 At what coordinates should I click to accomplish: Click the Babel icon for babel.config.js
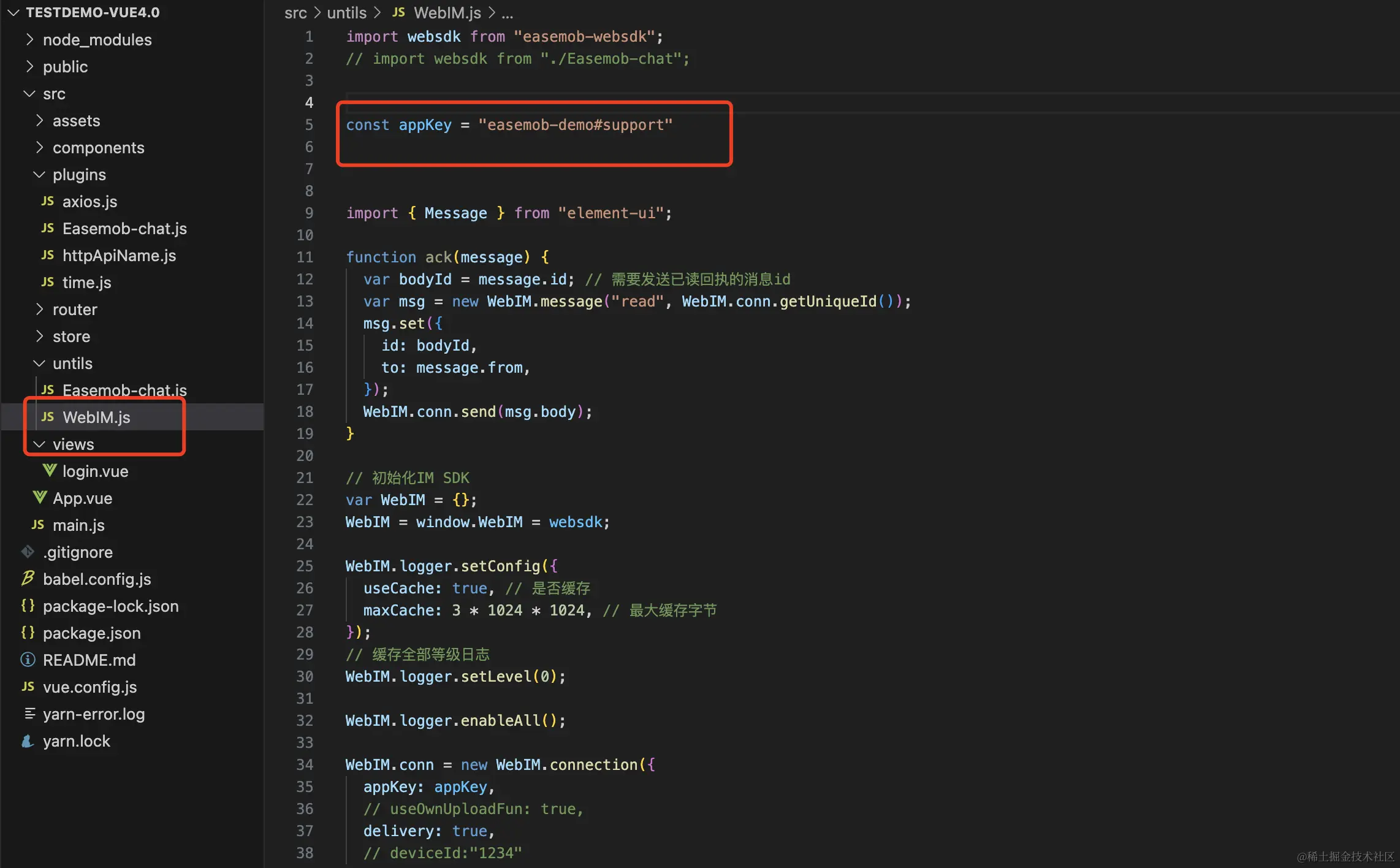tap(28, 578)
